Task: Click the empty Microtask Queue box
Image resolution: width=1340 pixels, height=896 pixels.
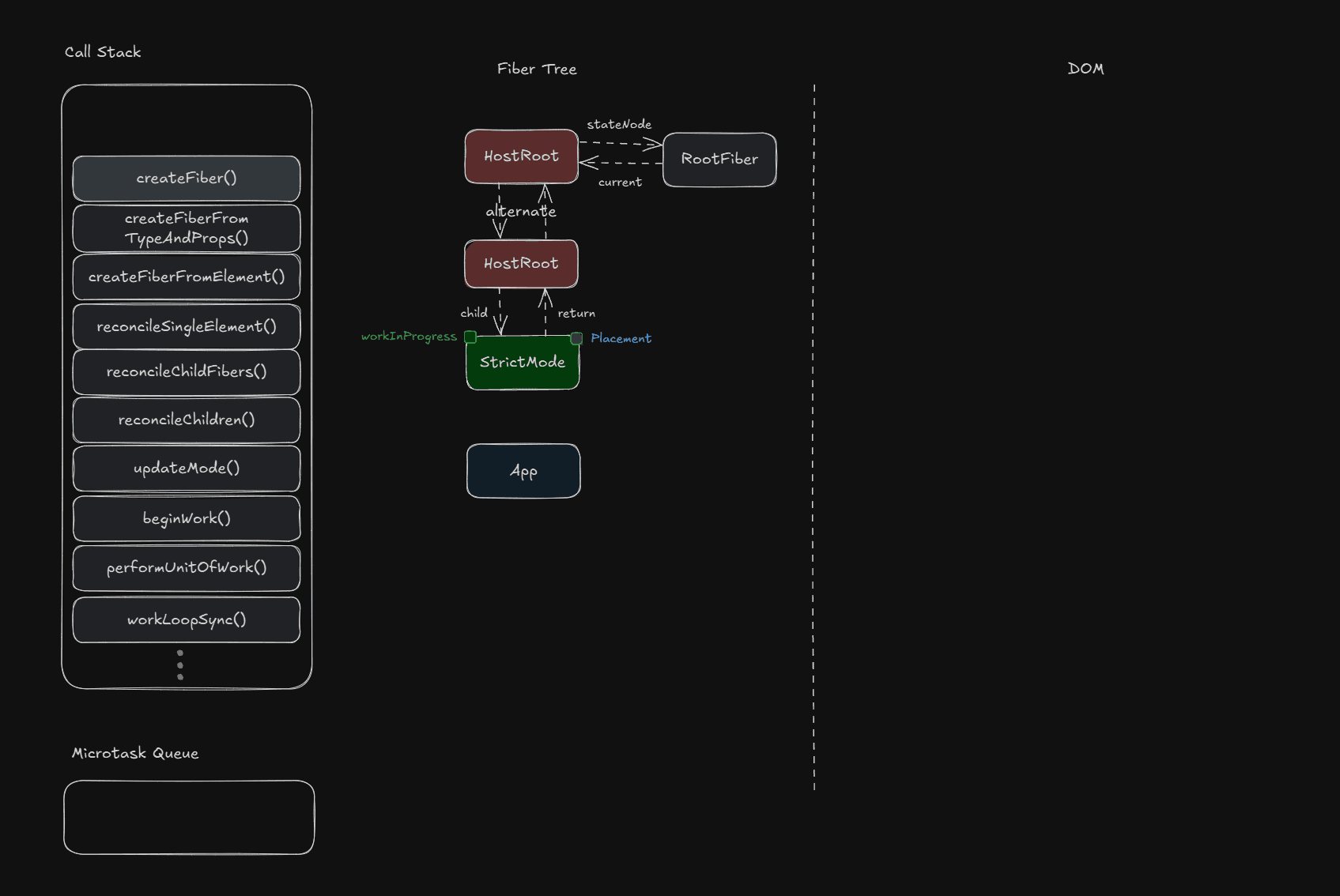Action: (189, 818)
